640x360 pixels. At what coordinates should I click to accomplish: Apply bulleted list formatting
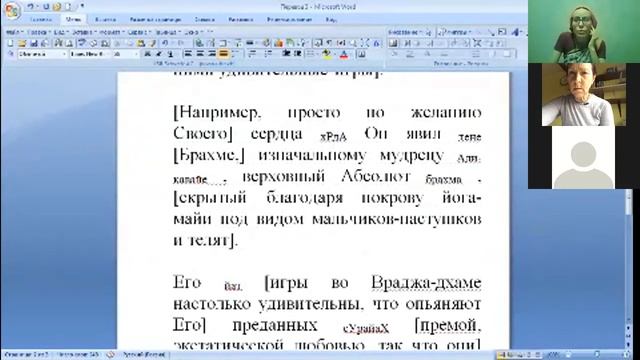point(268,54)
